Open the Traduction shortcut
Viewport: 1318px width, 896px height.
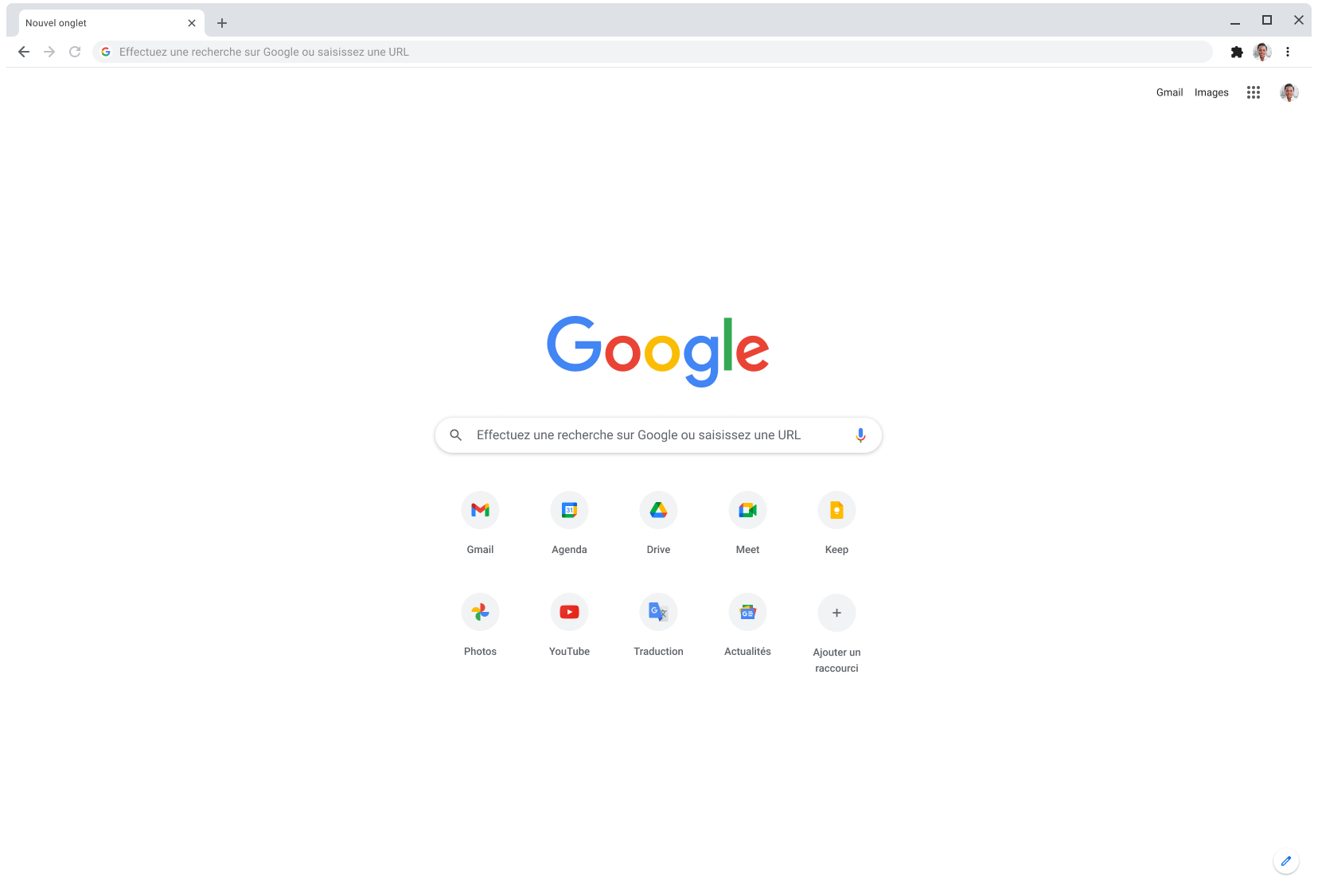coord(658,612)
